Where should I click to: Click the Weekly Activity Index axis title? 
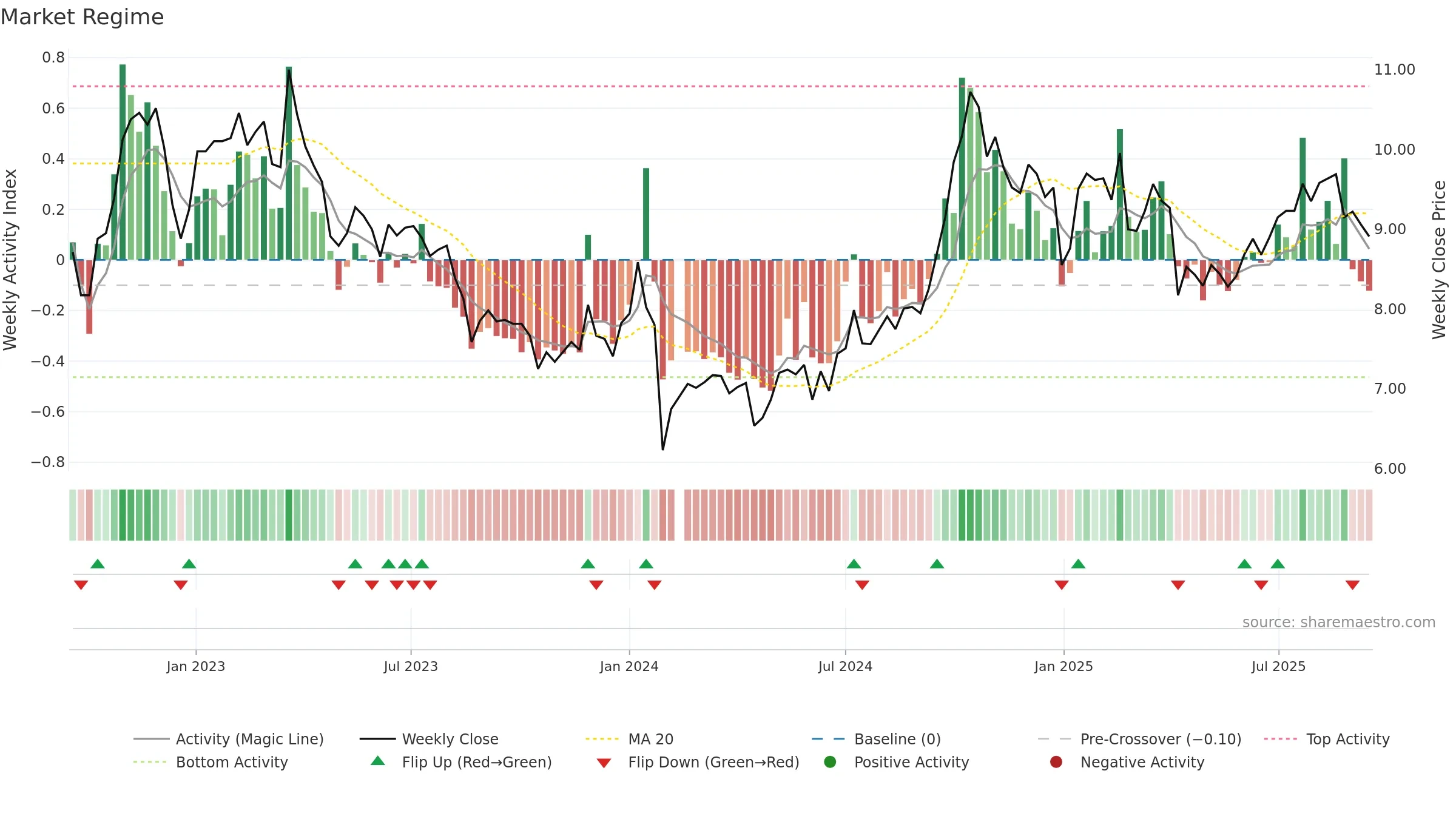10,260
